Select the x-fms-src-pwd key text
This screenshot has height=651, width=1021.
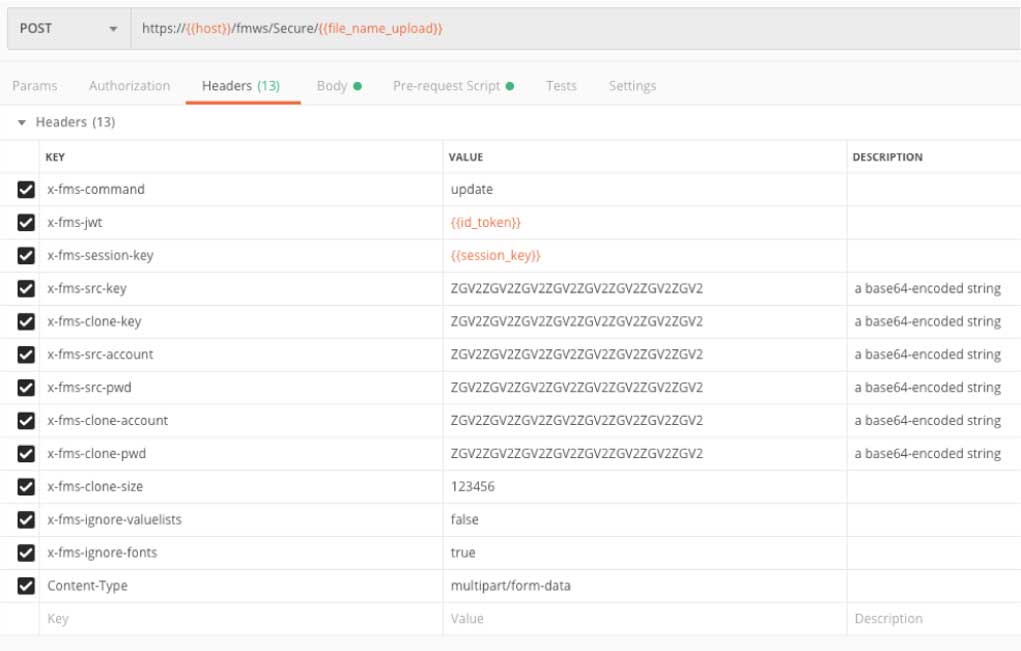coord(89,387)
